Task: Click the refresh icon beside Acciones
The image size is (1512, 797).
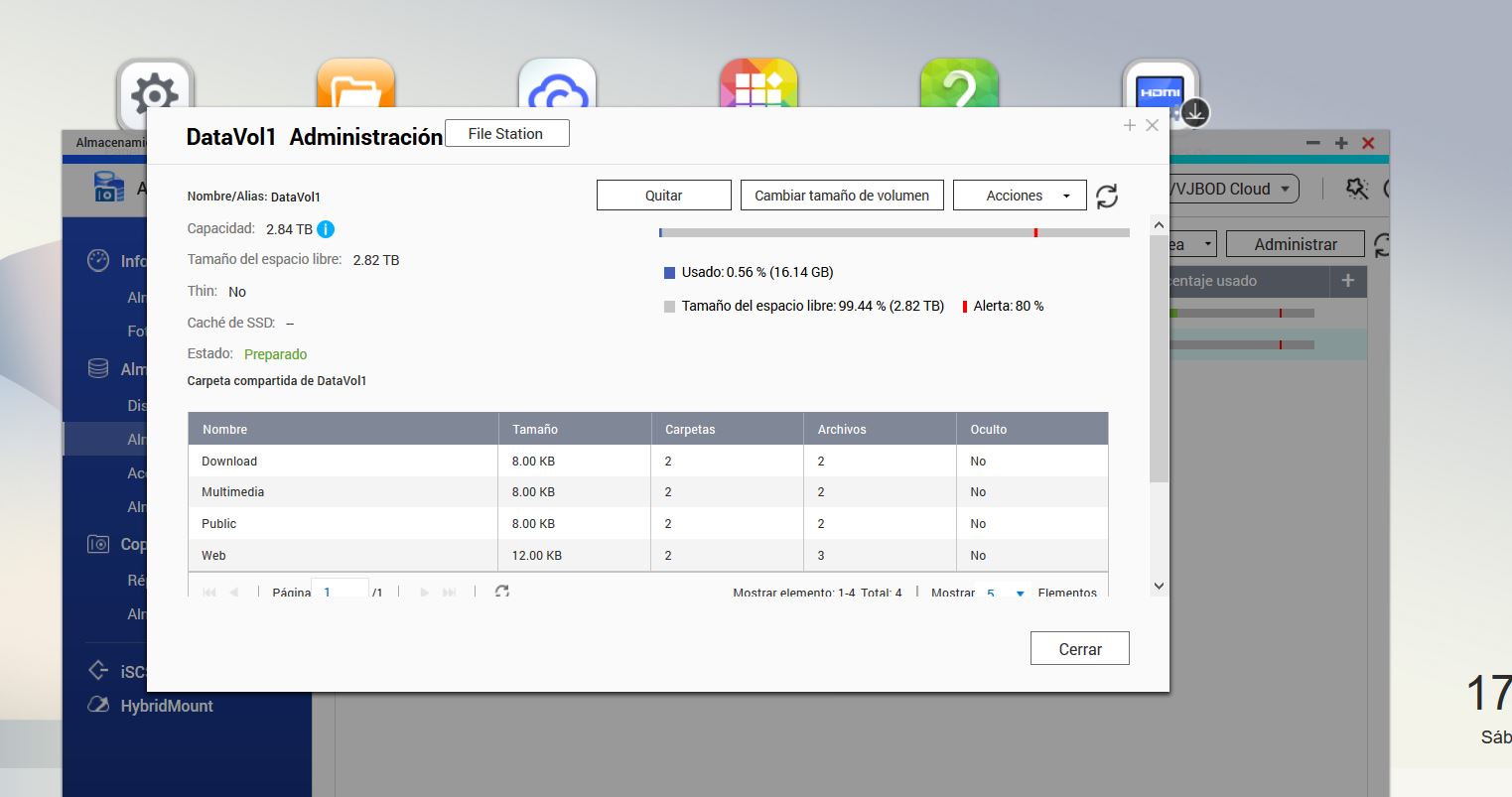Action: (1107, 196)
